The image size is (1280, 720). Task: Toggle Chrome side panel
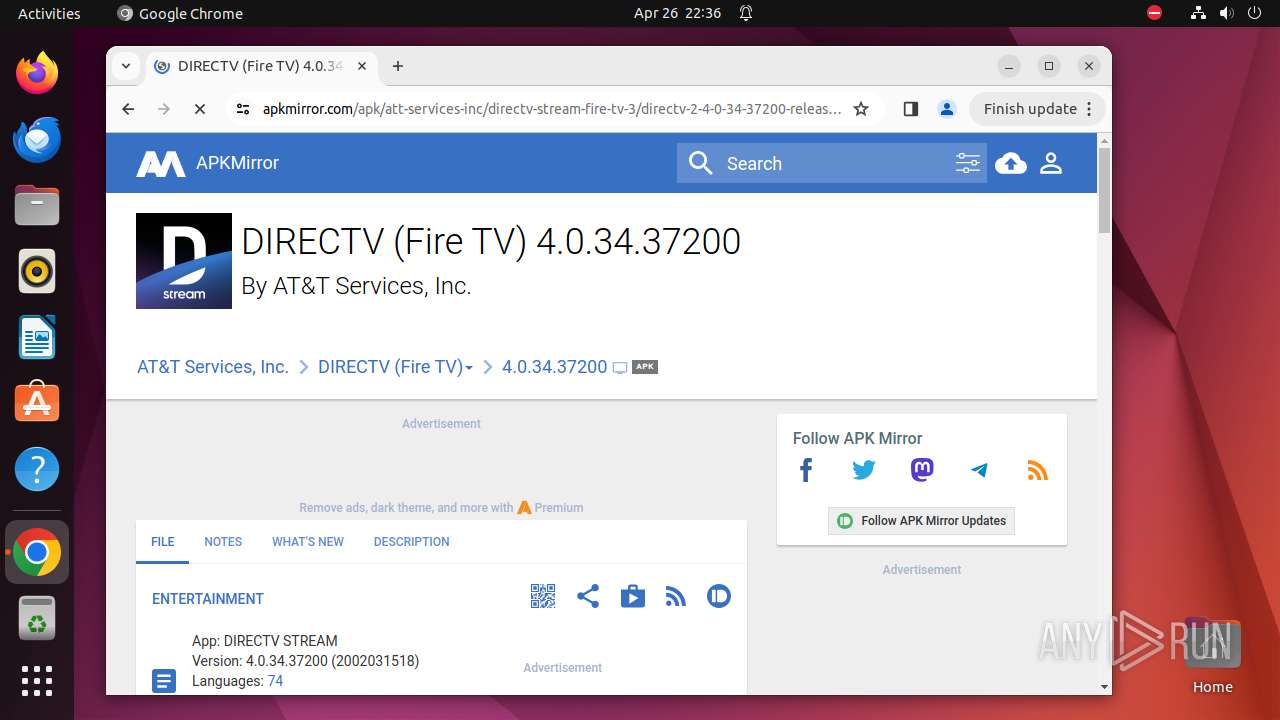tap(910, 109)
